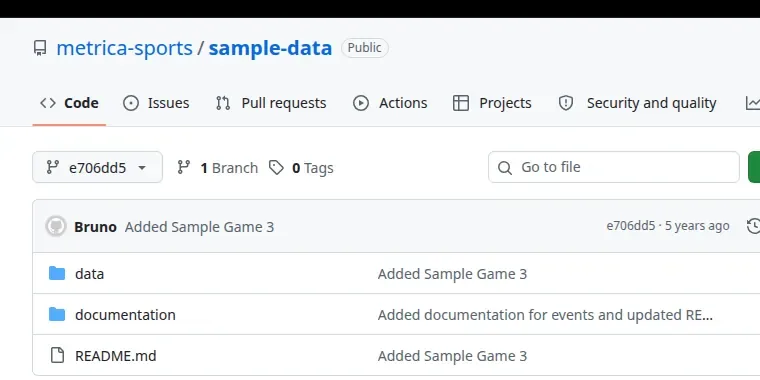Open the documentation folder
The image size is (760, 380).
coord(125,315)
